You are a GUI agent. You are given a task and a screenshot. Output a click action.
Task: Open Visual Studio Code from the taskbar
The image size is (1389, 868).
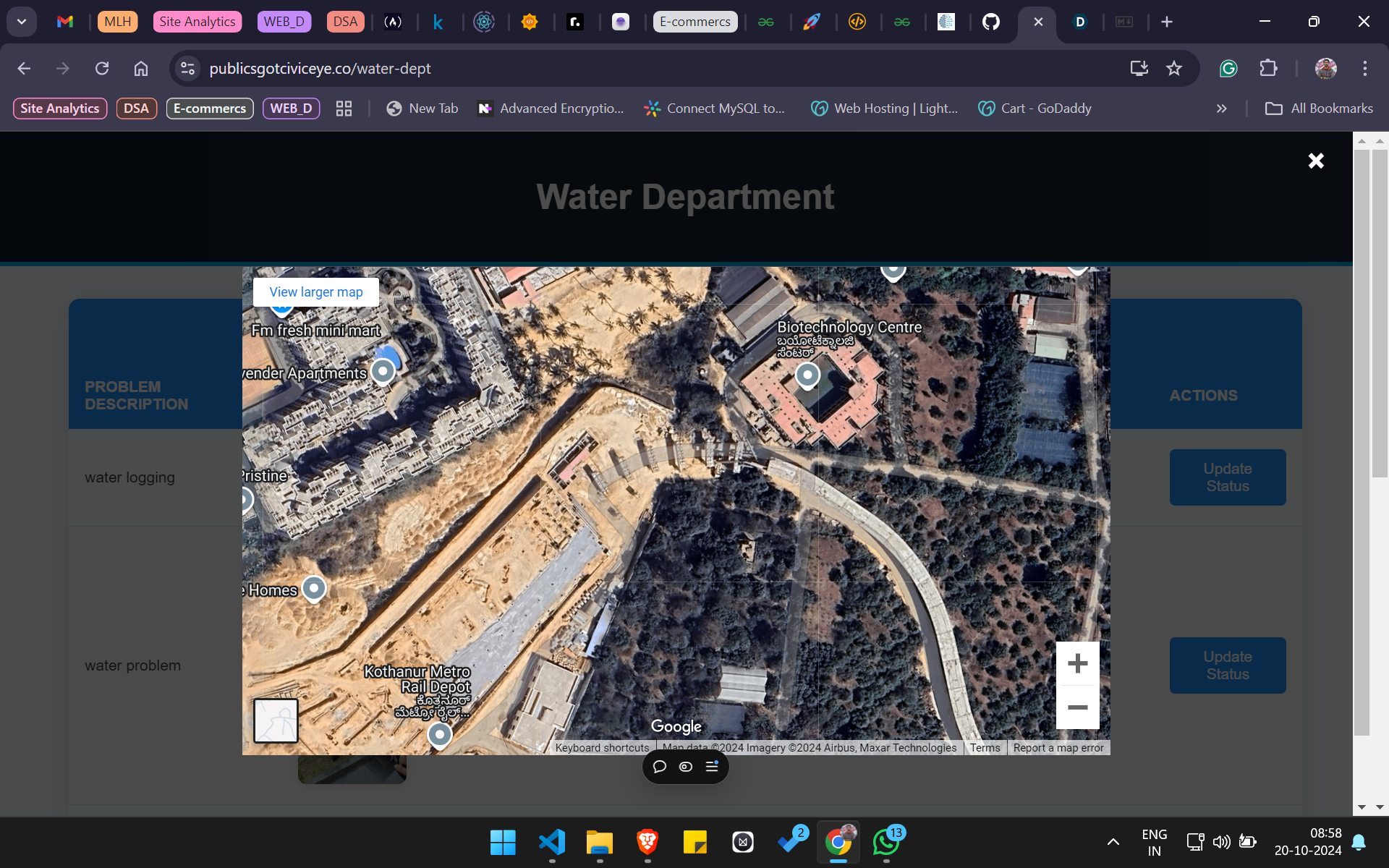click(551, 842)
